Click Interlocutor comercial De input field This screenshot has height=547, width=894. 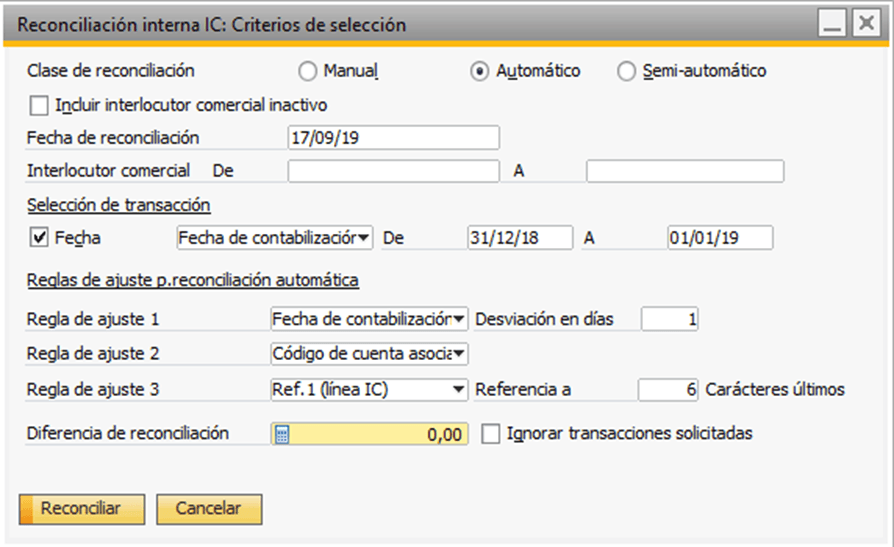393,171
